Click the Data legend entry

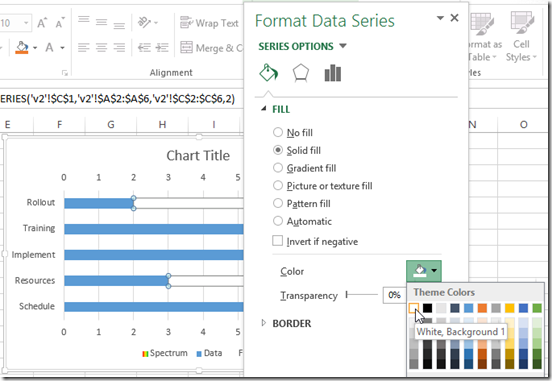coord(209,353)
